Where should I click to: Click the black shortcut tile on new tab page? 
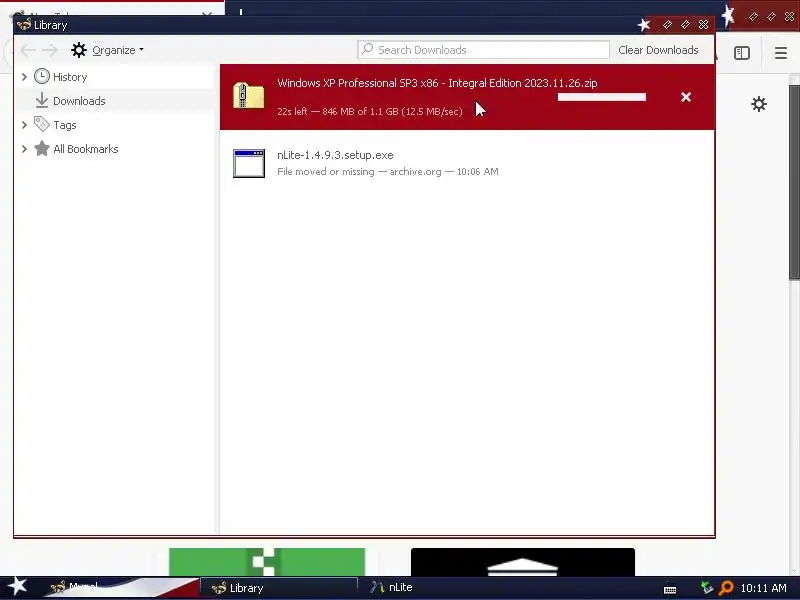click(x=522, y=562)
